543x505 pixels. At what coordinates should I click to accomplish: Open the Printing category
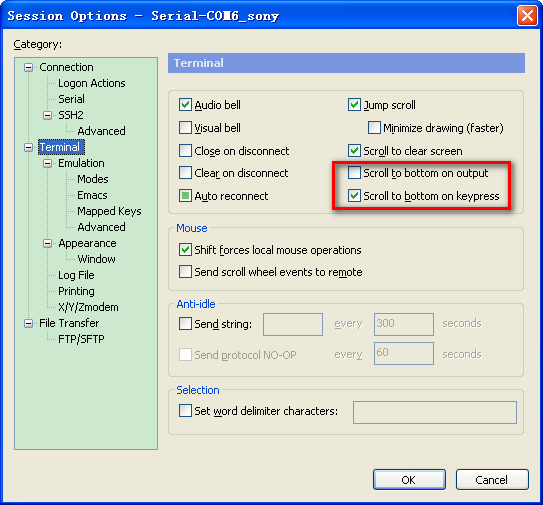(76, 291)
